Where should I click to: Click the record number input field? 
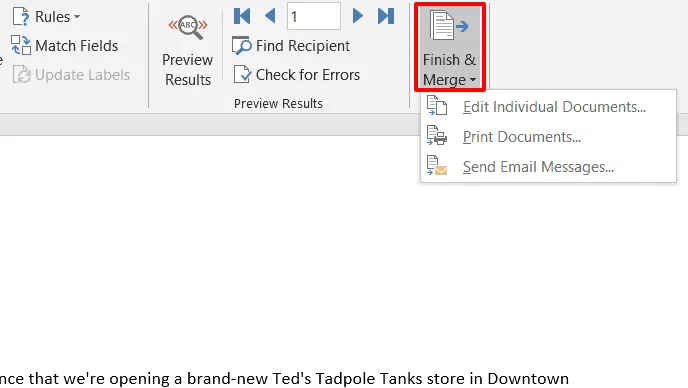(x=314, y=16)
